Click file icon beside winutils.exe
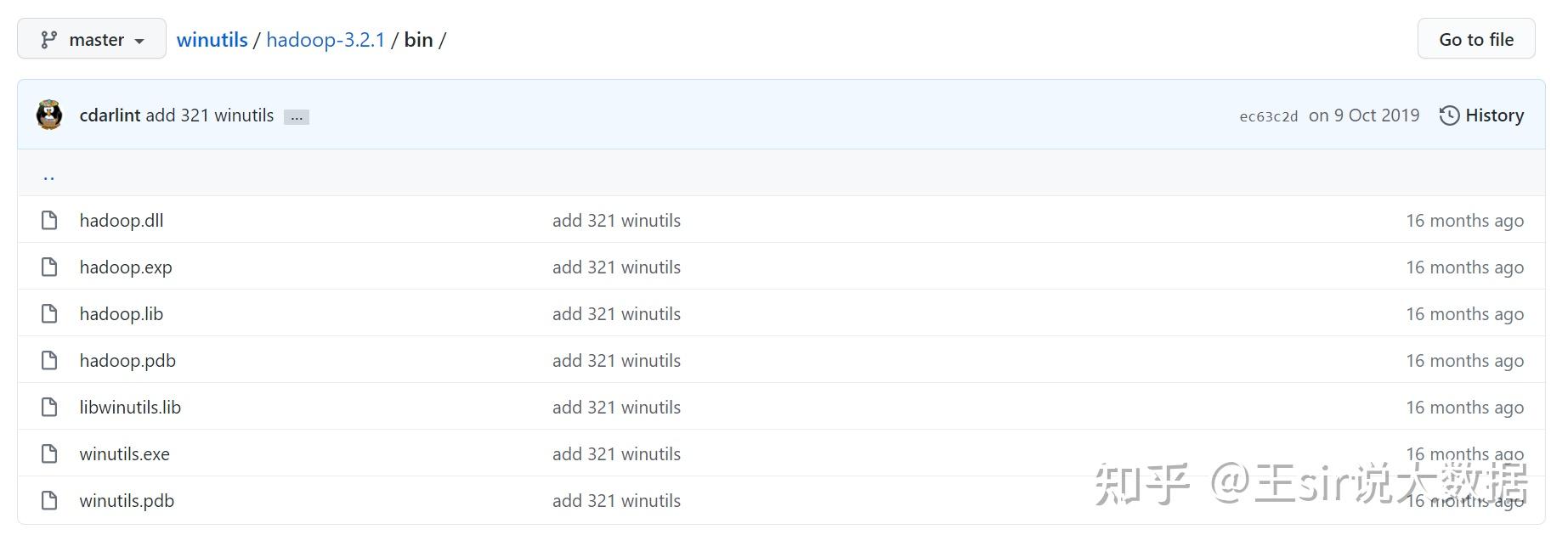Viewport: 1568px width, 546px height. coord(50,454)
